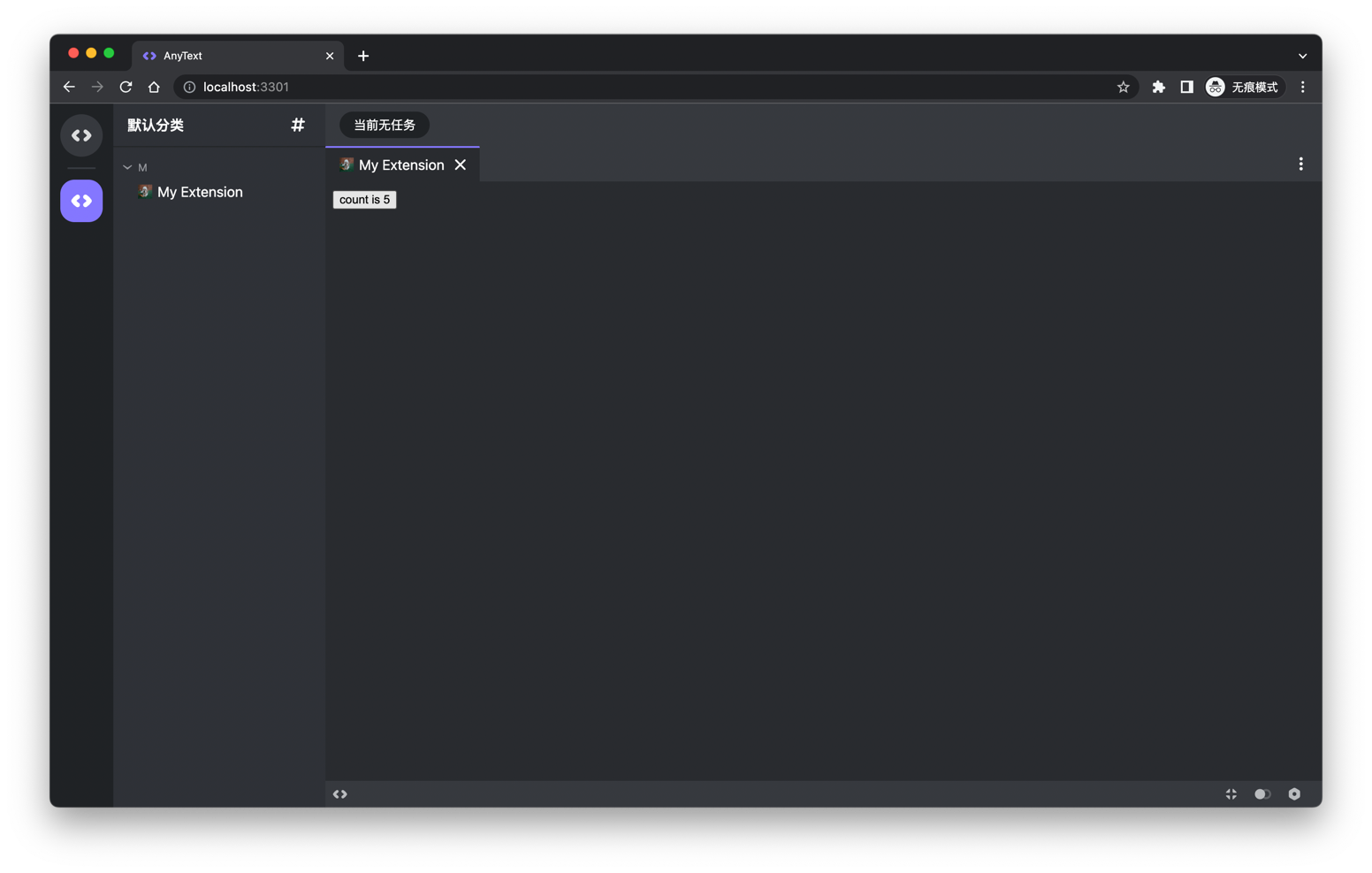
Task: Click the AnyText logo icon at sidebar top
Action: click(x=81, y=135)
